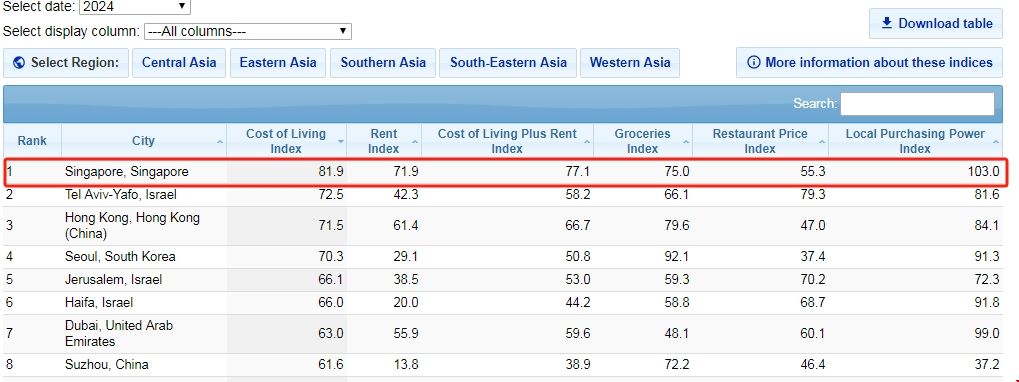Click the globe icon beside Select Region
This screenshot has height=382, width=1019.
[x=19, y=63]
